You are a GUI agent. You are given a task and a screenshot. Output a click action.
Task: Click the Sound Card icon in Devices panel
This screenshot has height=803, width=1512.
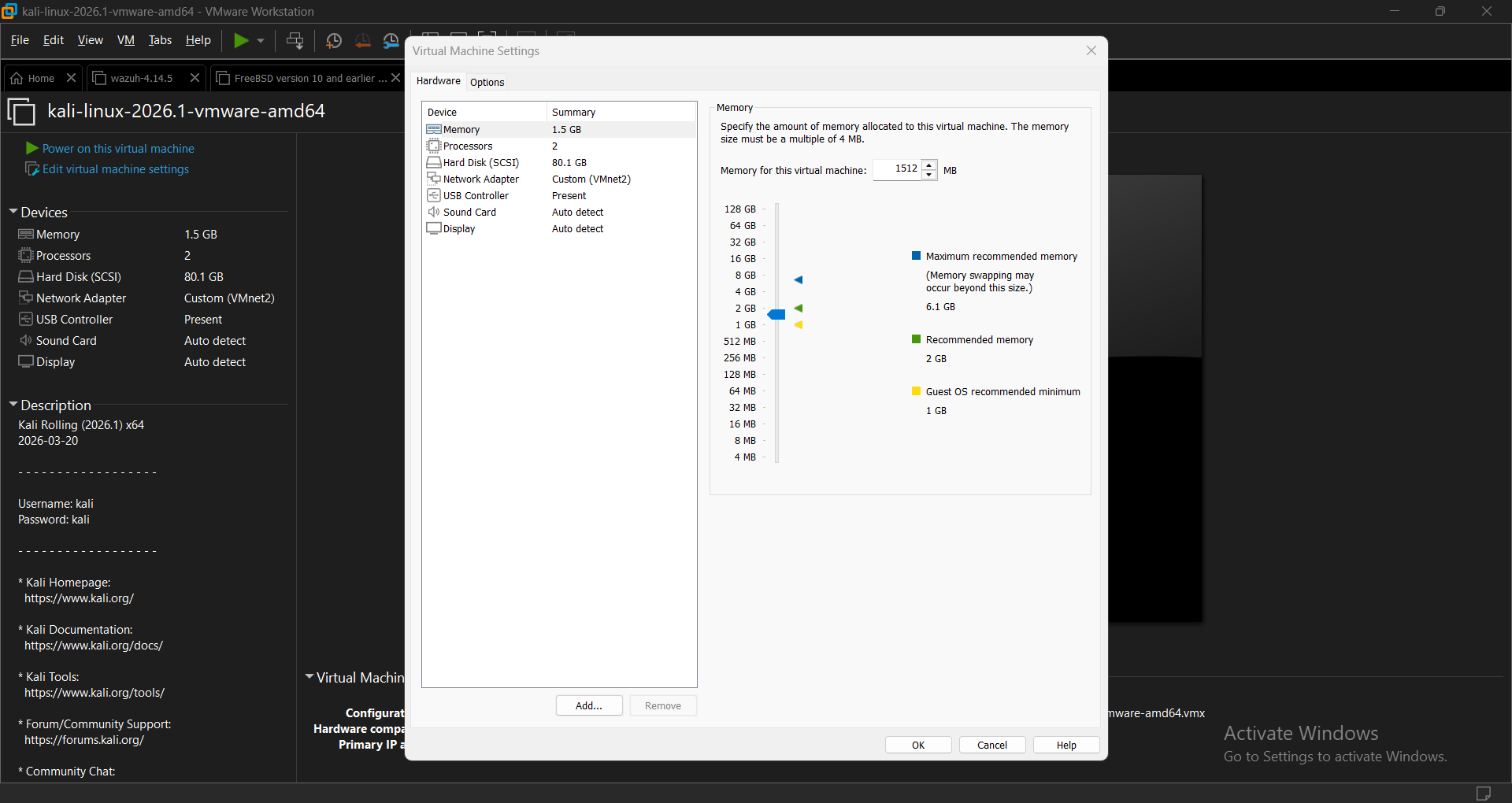26,340
